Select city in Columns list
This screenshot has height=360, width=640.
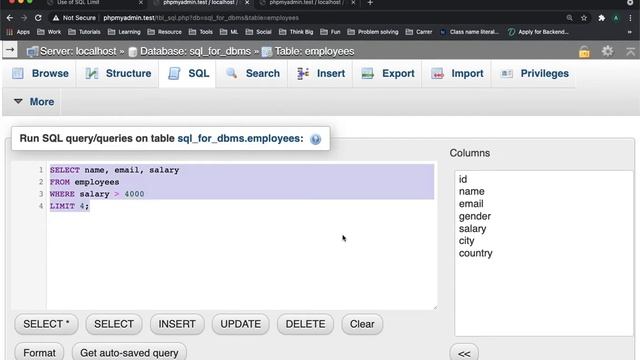467,241
